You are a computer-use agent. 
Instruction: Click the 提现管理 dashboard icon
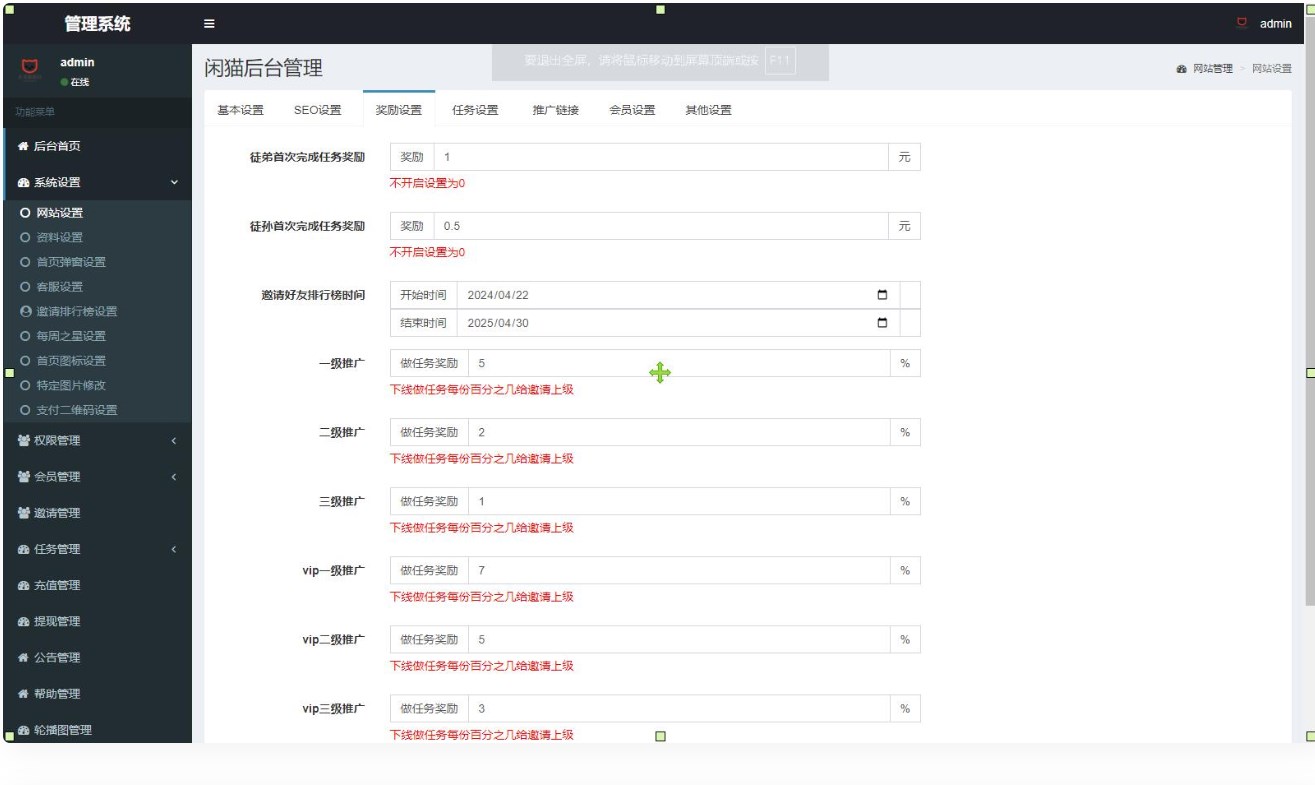click(x=24, y=621)
